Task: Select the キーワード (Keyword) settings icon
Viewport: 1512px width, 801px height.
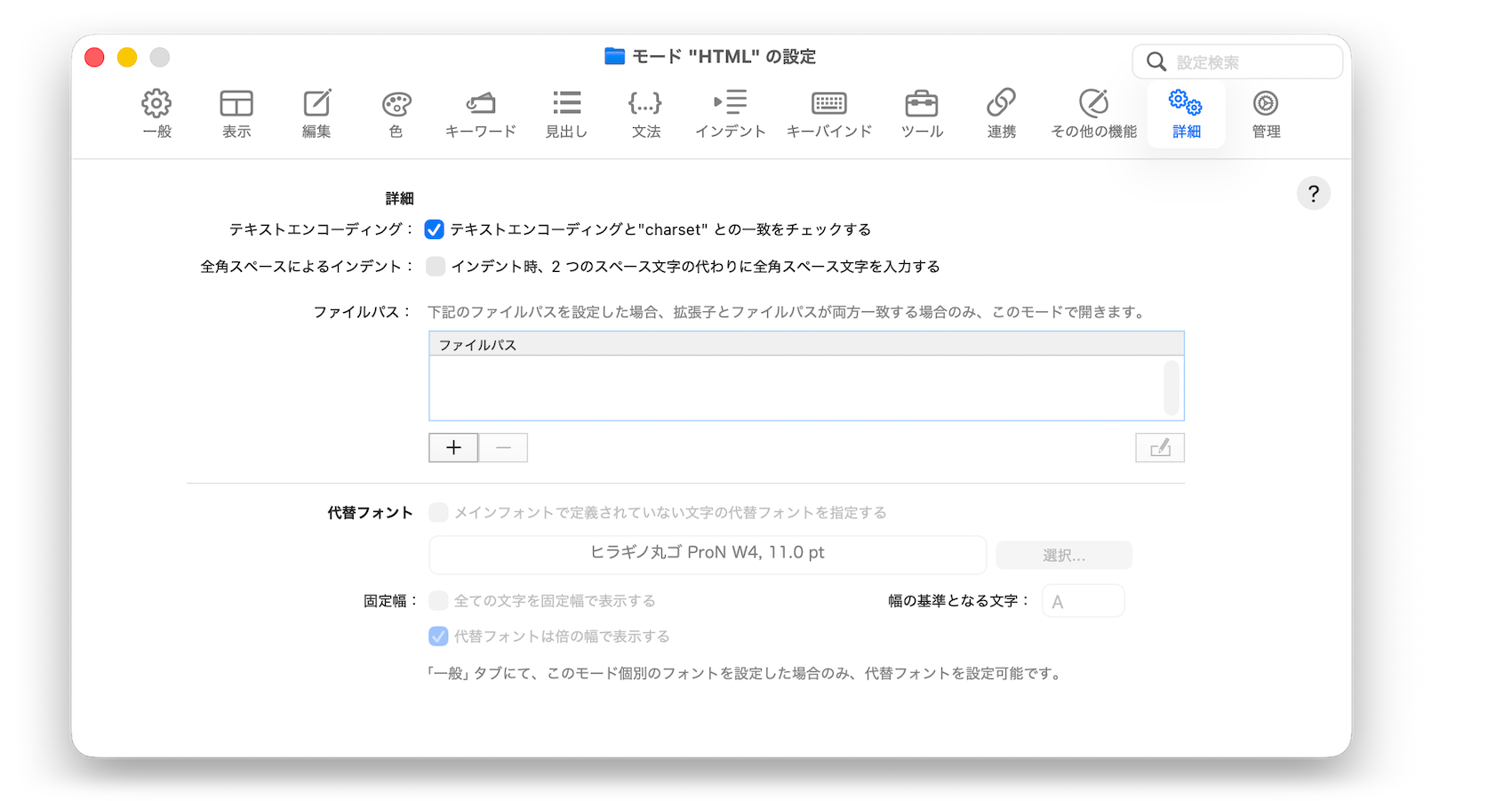Action: 480,114
